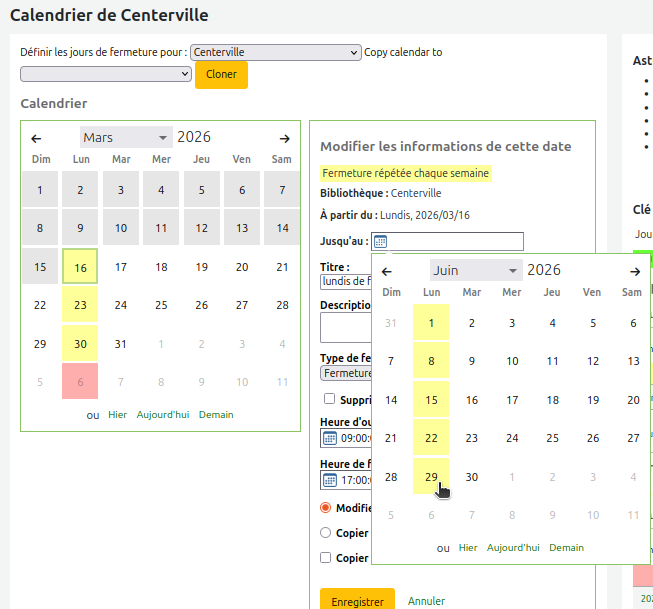Screen dimensions: 653x609
Task: Select yellow day 30 in Mars calendar
Action: [x=80, y=344]
